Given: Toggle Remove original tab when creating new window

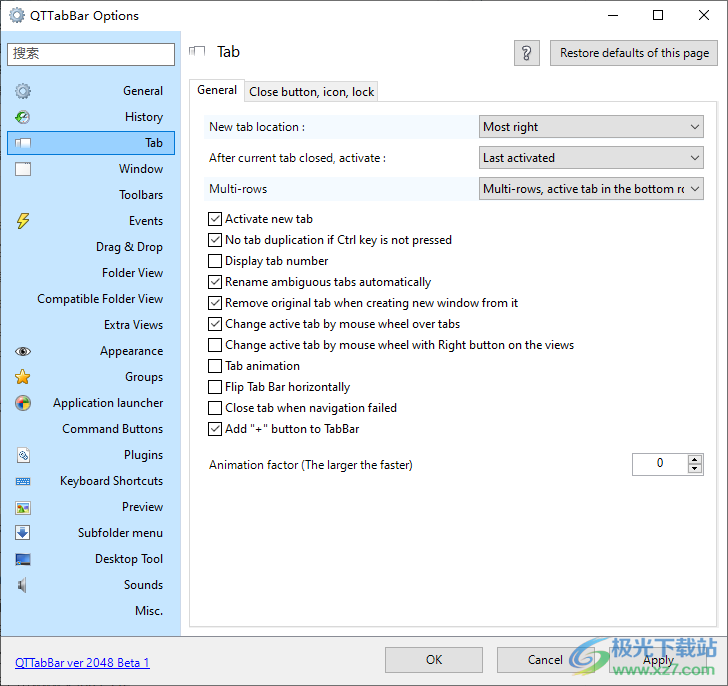Looking at the screenshot, I should (214, 303).
